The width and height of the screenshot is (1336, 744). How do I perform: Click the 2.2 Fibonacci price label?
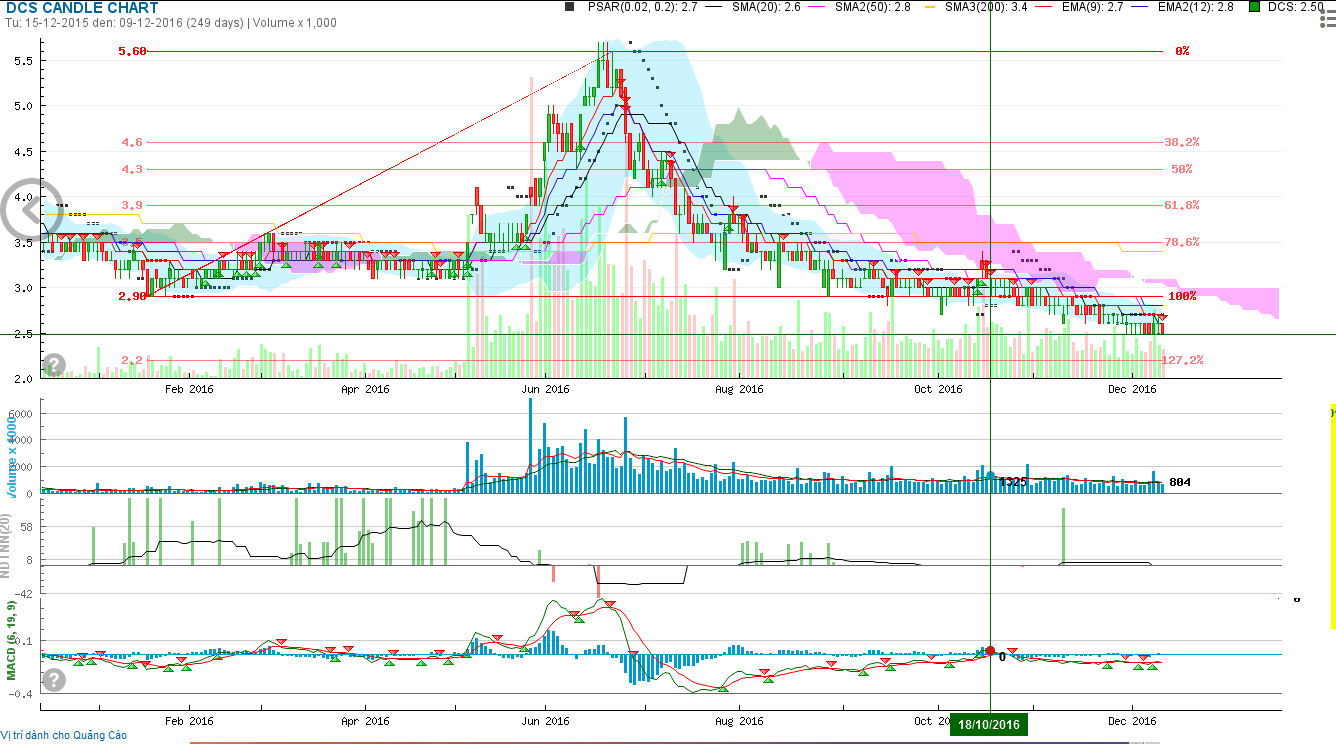(133, 360)
